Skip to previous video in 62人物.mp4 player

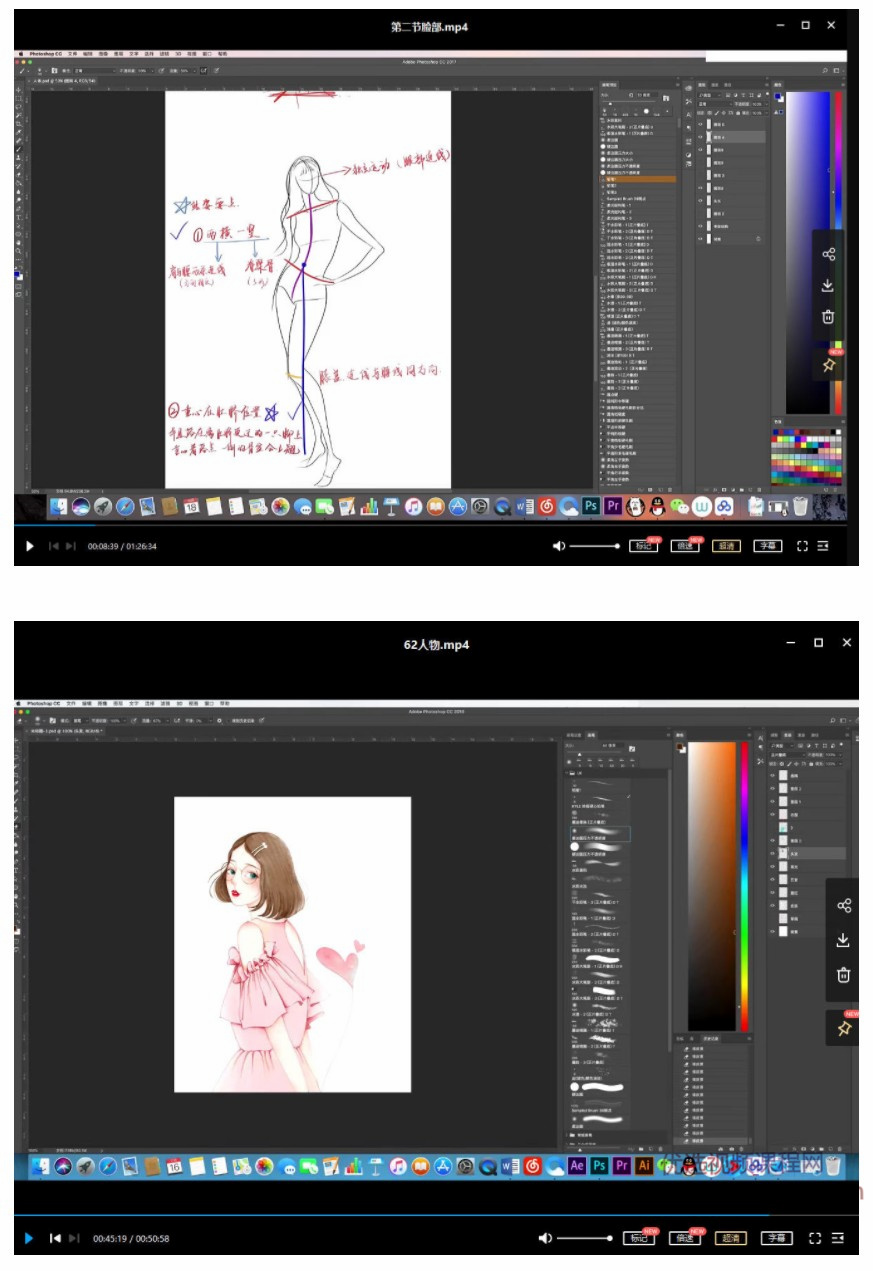(56, 1238)
